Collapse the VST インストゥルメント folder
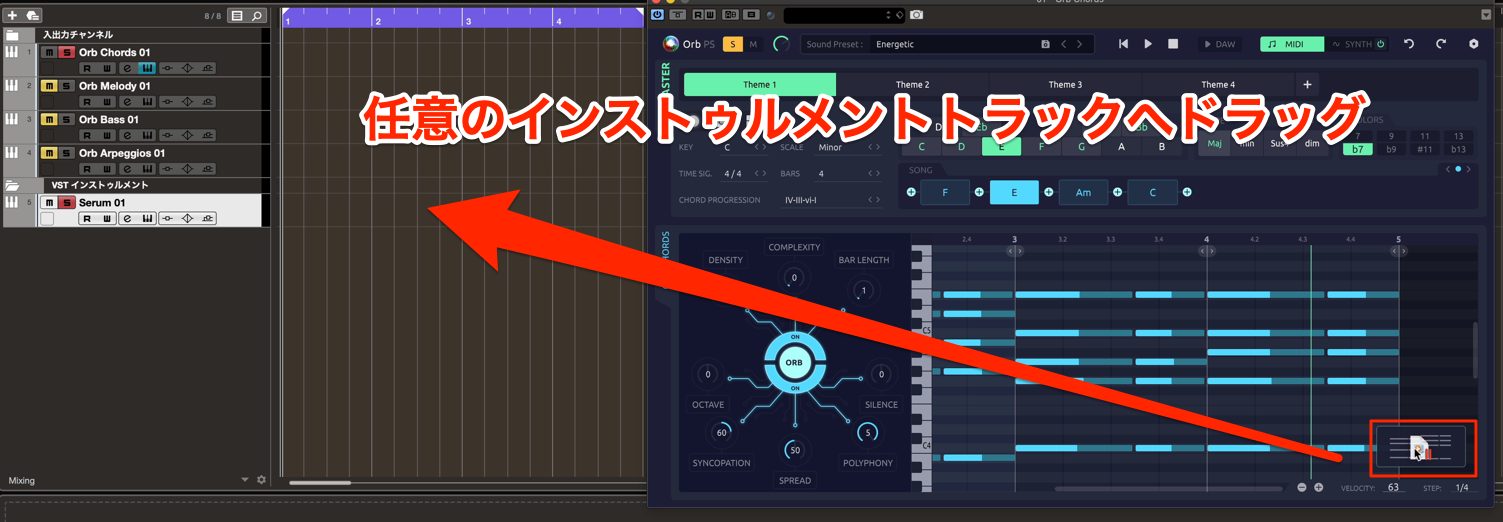This screenshot has width=1503, height=522. 12,186
